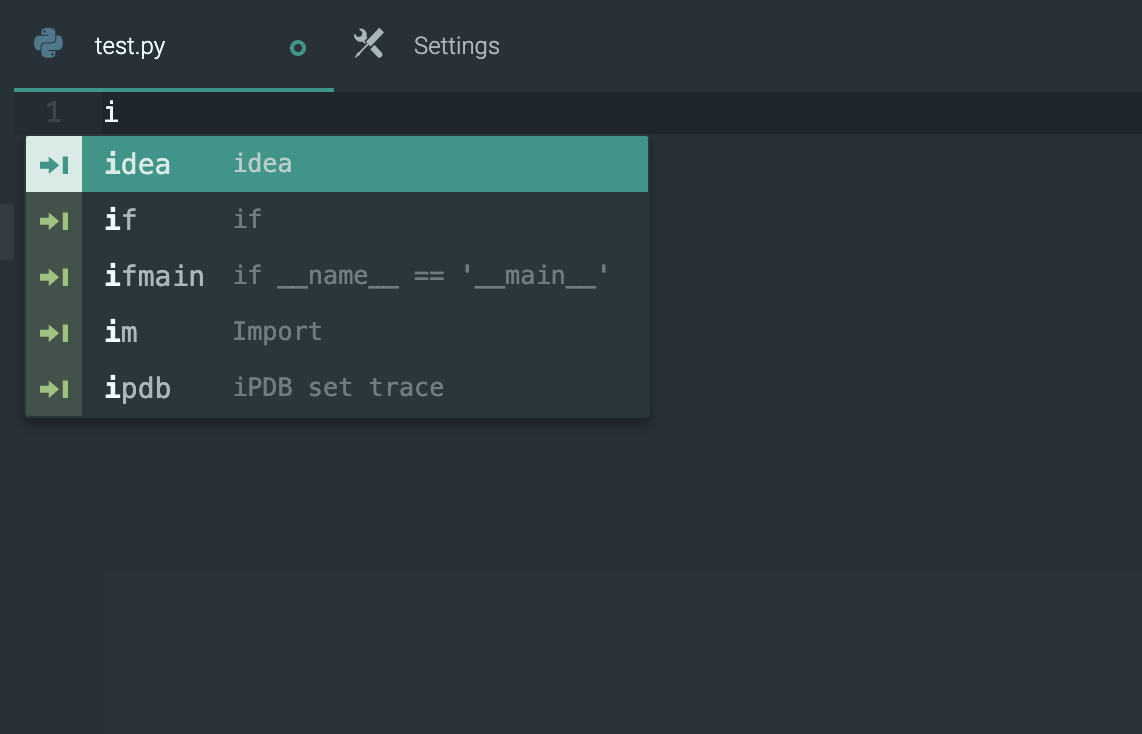Click the modified-dot indicator on the test.py tab
Viewport: 1142px width, 734px height.
pos(298,48)
